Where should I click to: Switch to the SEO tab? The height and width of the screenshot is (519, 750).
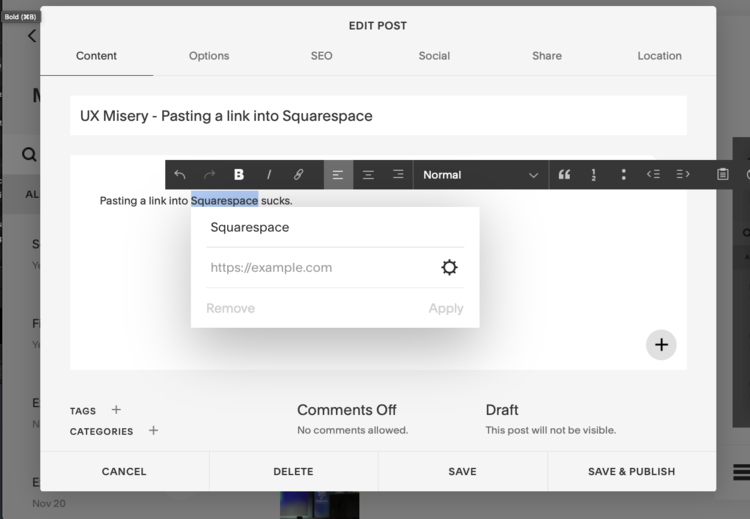[x=321, y=55]
